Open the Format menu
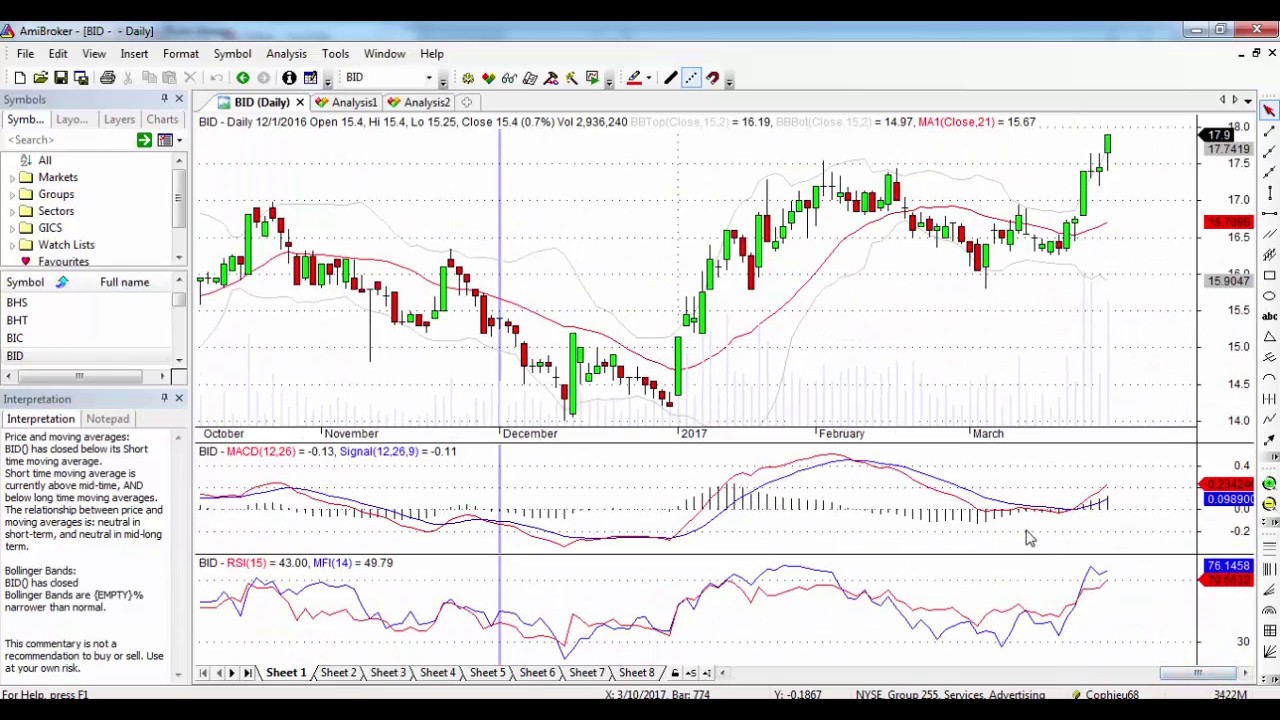The width and height of the screenshot is (1280, 720). [x=181, y=54]
